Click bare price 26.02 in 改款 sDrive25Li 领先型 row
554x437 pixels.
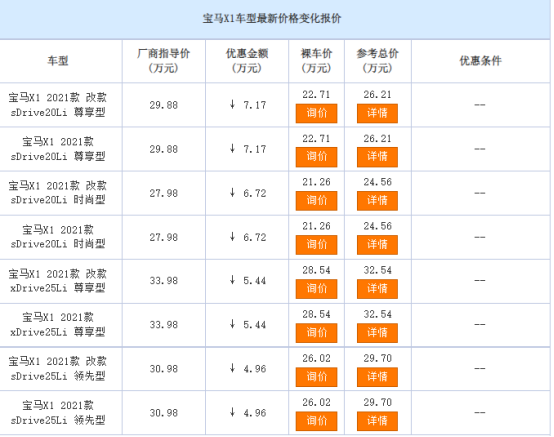[x=316, y=359]
